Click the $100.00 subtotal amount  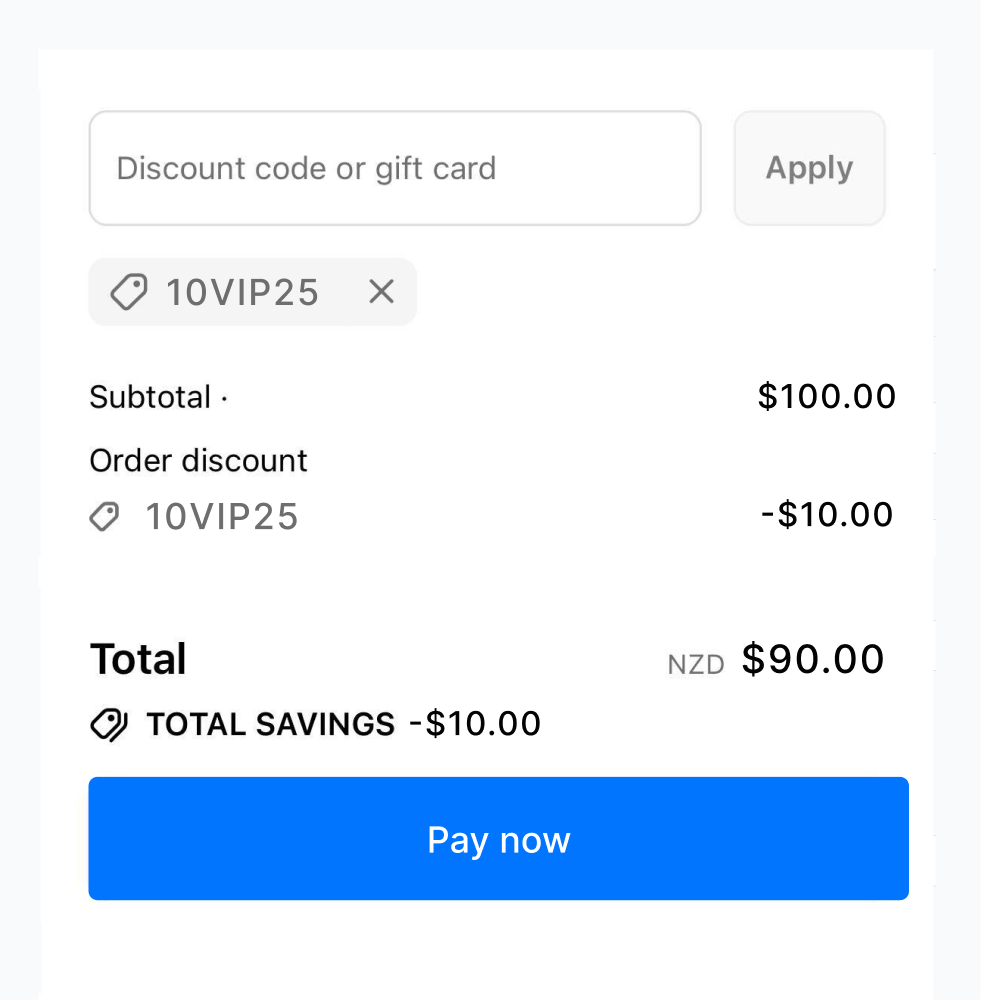(827, 396)
